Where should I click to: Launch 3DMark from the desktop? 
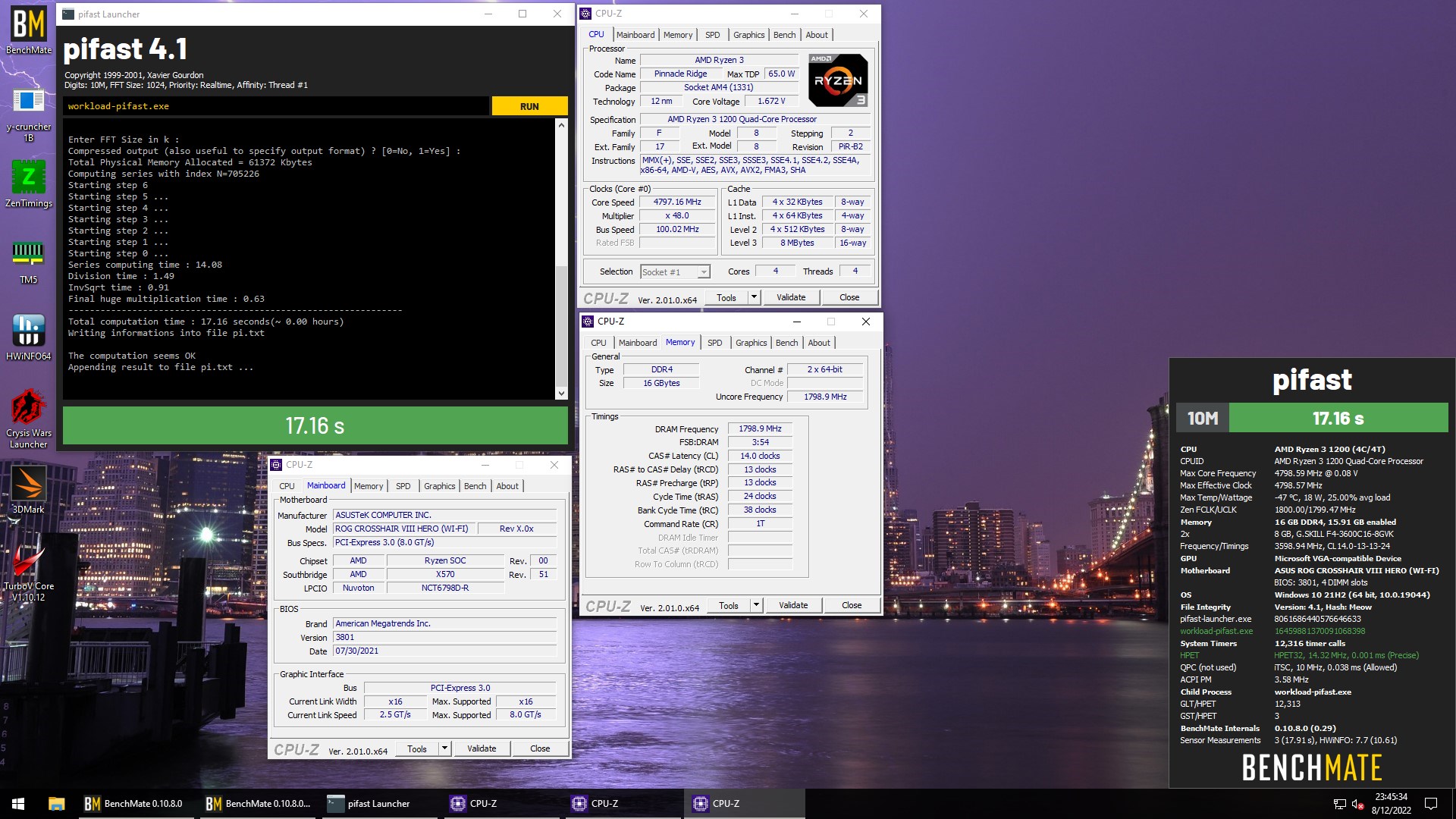pyautogui.click(x=29, y=490)
